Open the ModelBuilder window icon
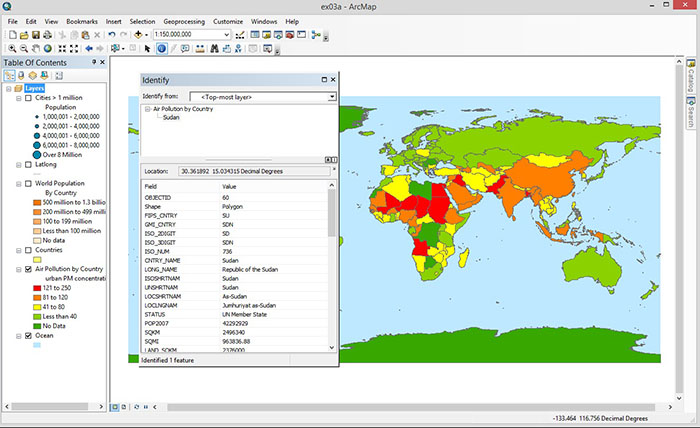The image size is (700, 428). (x=316, y=35)
